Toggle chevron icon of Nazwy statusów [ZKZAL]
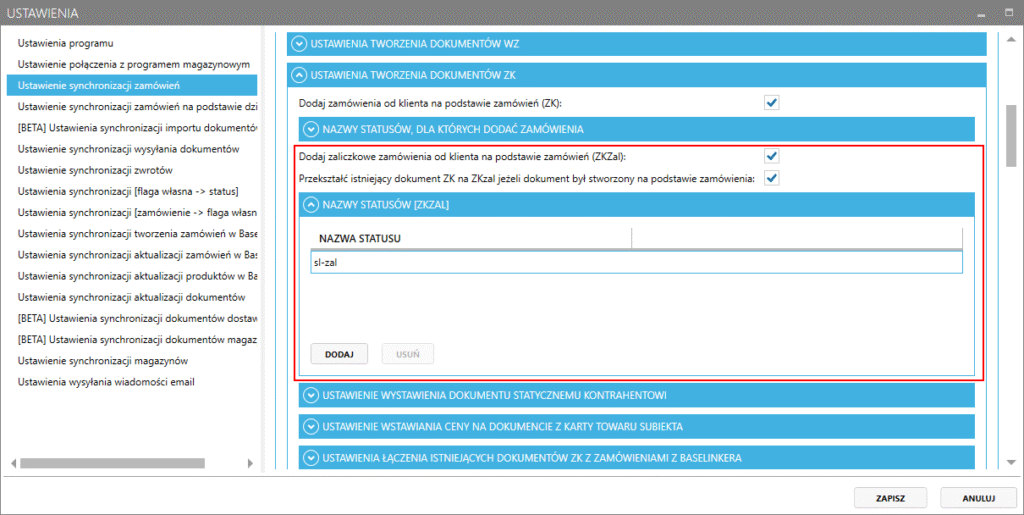This screenshot has width=1024, height=515. pyautogui.click(x=309, y=204)
